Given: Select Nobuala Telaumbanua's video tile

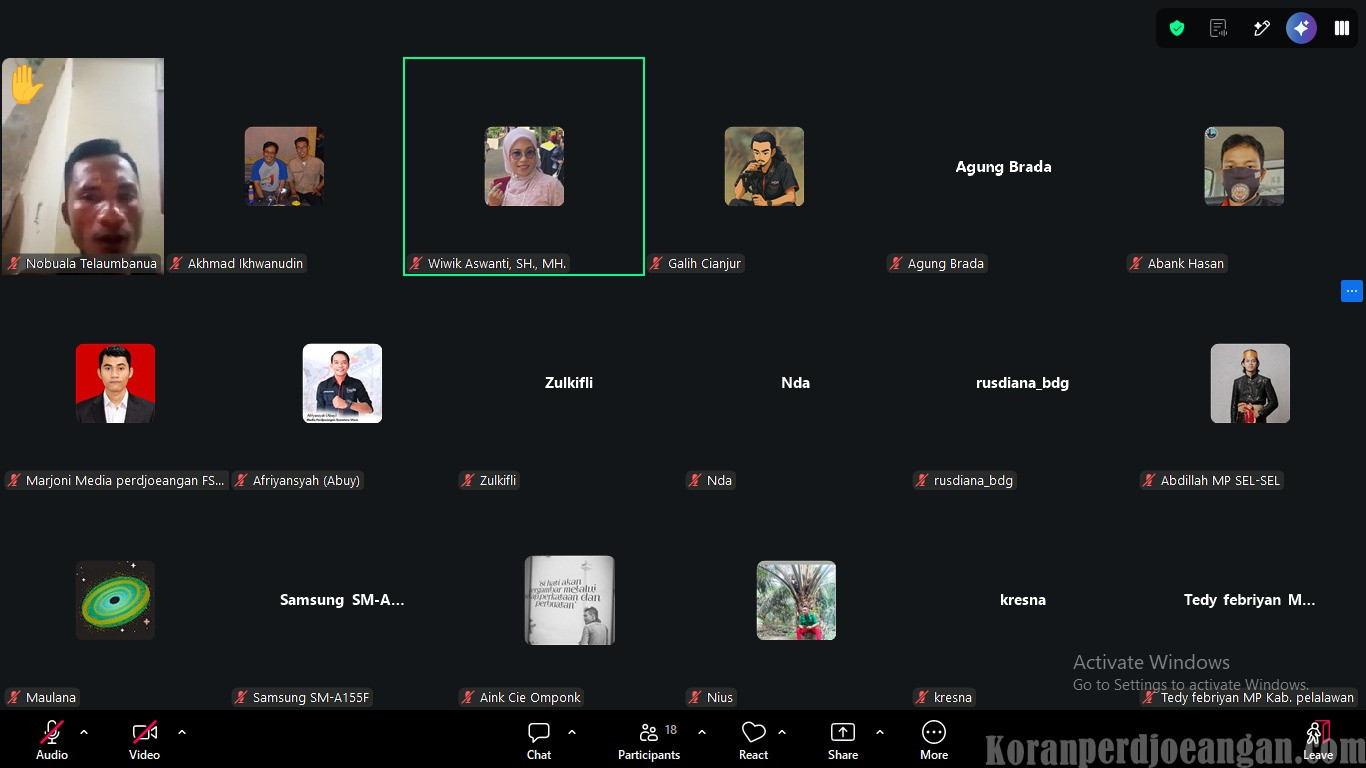Looking at the screenshot, I should 83,166.
